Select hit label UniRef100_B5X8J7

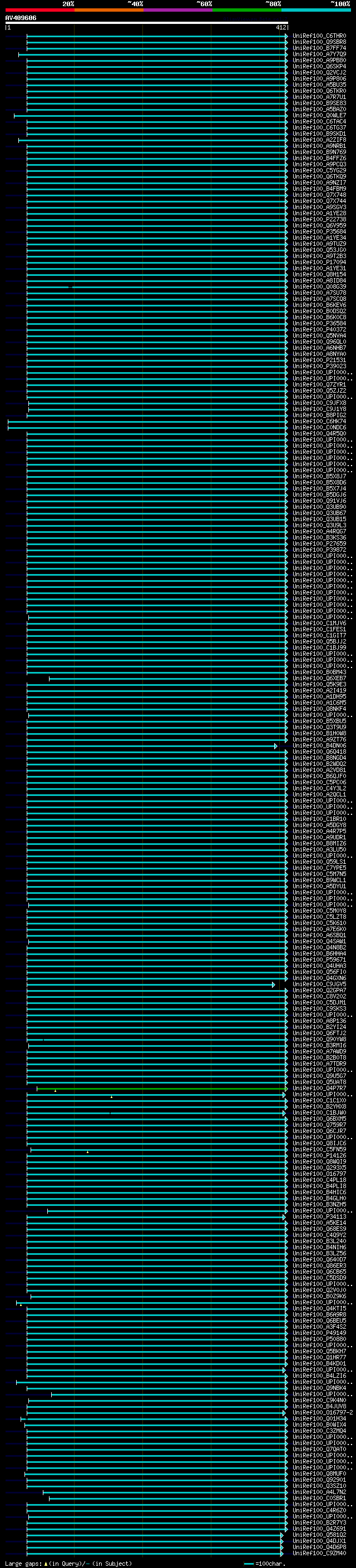pos(319,476)
